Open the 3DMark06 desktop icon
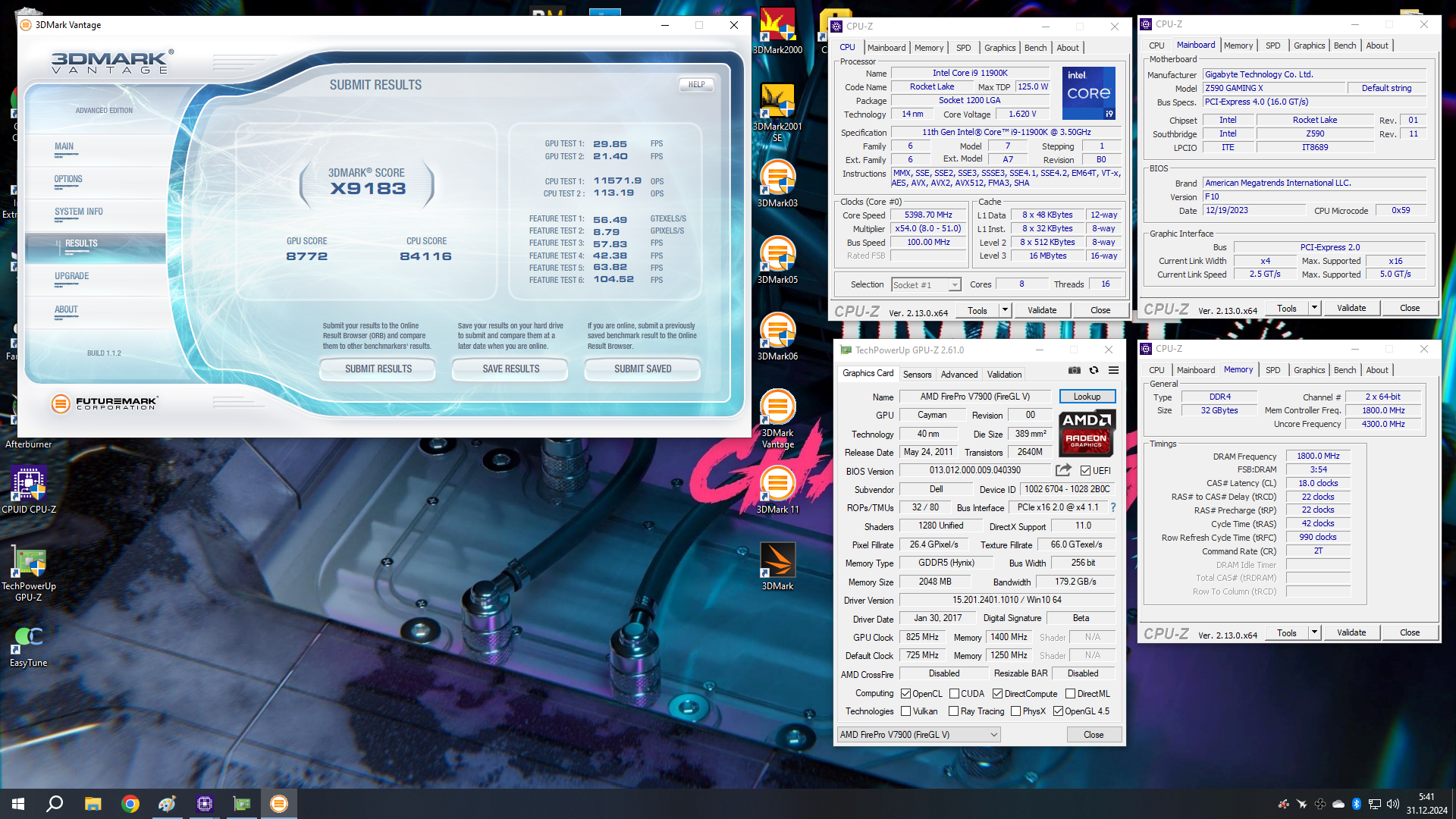1456x819 pixels. [x=777, y=336]
